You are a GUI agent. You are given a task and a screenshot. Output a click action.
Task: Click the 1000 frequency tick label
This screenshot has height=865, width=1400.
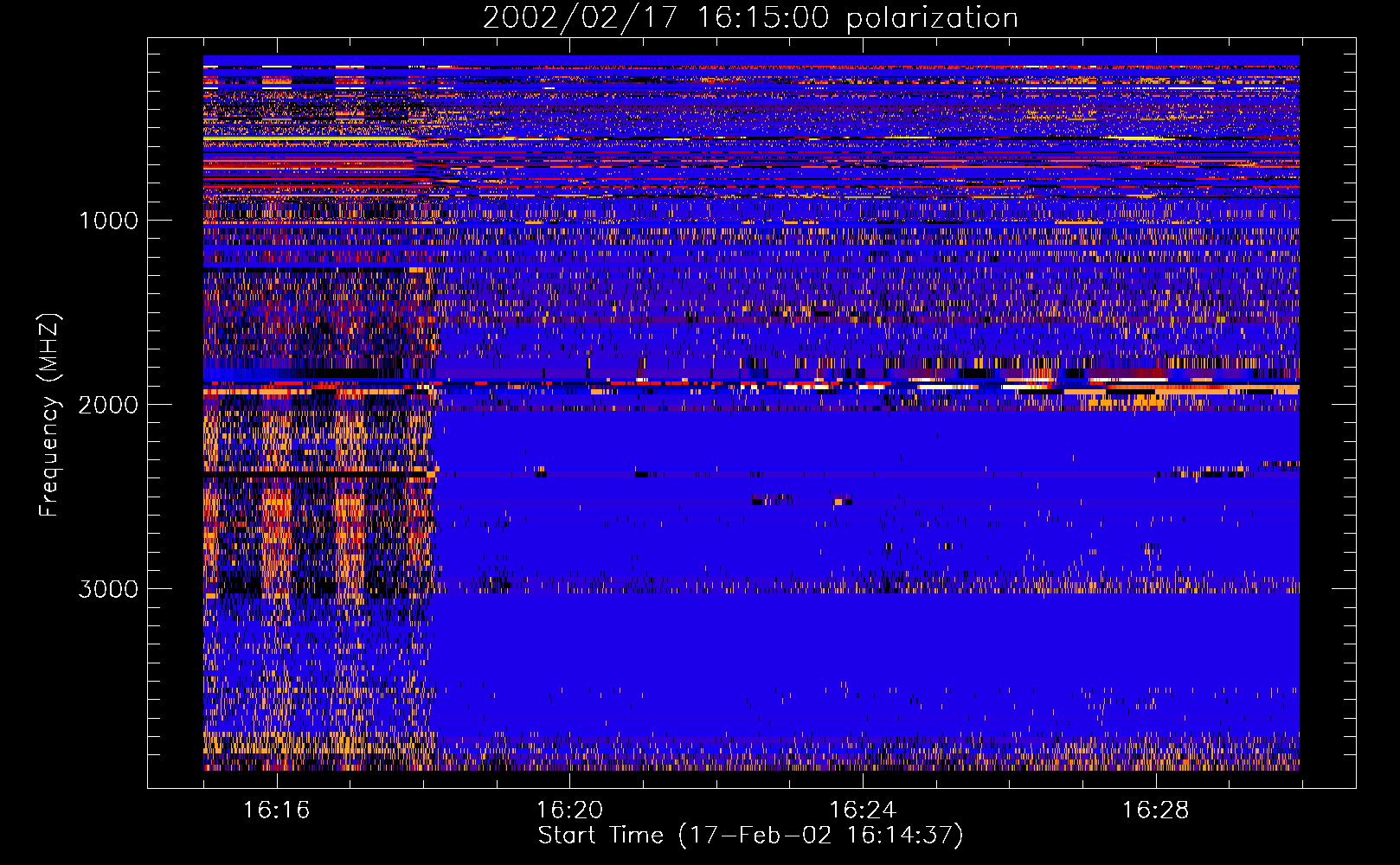[x=108, y=221]
